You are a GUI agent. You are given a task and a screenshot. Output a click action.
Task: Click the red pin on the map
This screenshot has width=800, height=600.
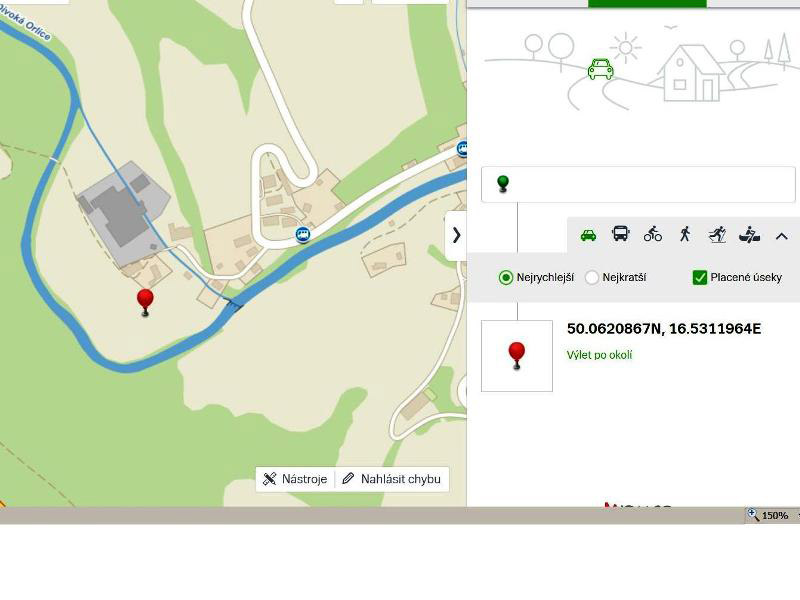[145, 299]
